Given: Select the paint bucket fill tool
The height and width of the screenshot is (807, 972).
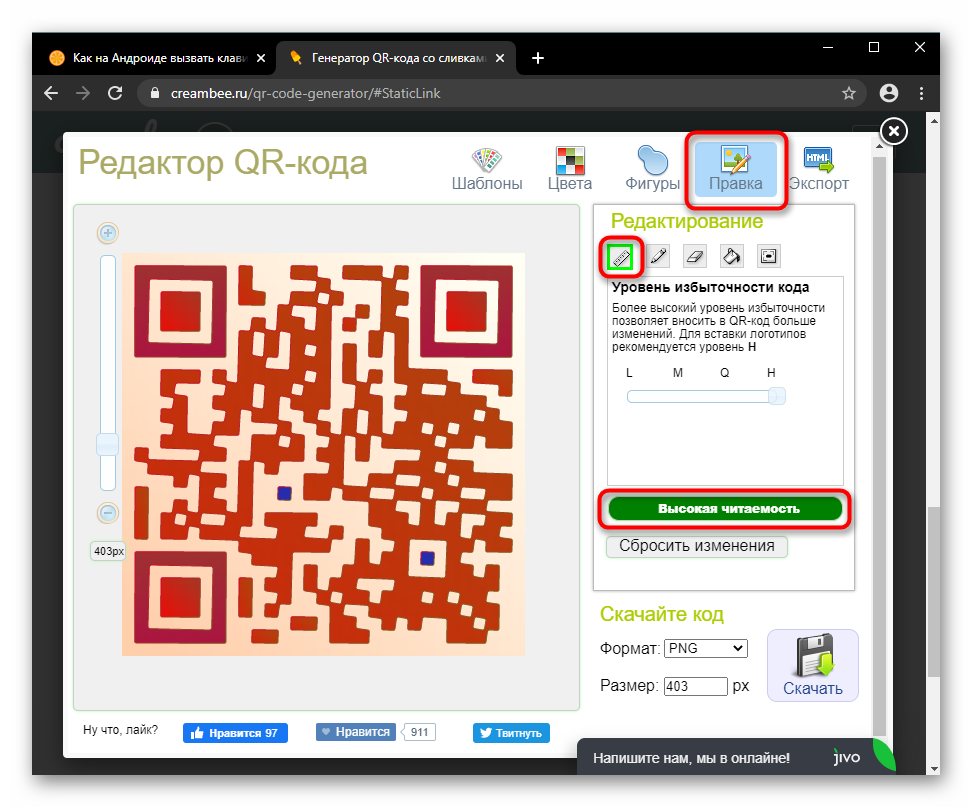Looking at the screenshot, I should [732, 256].
